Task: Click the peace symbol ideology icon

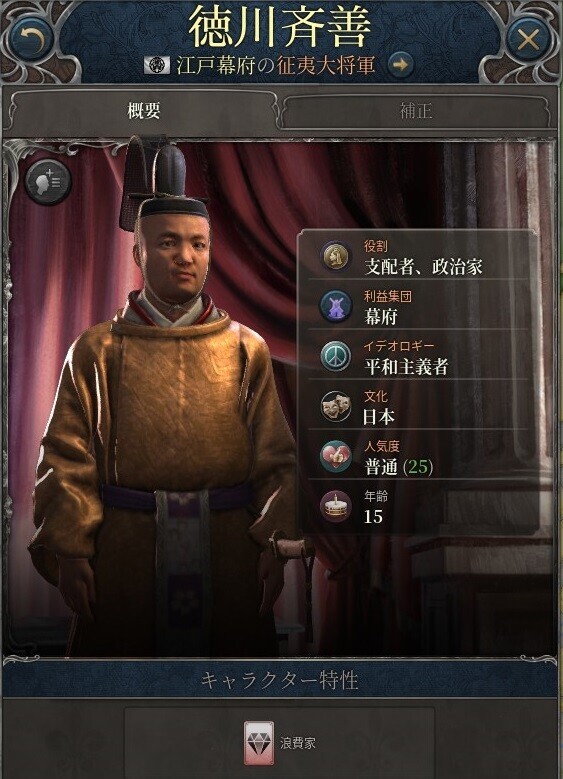Action: (x=335, y=356)
